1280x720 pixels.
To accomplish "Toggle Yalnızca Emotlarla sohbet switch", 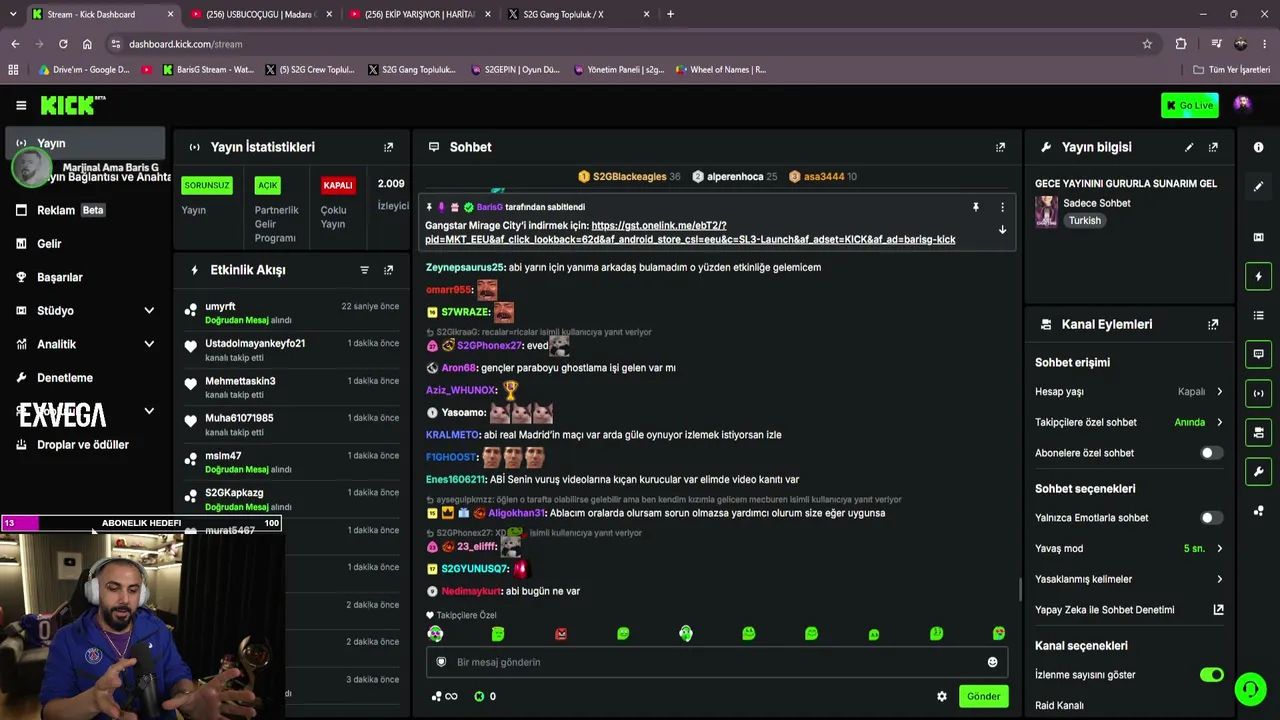I will [1211, 518].
